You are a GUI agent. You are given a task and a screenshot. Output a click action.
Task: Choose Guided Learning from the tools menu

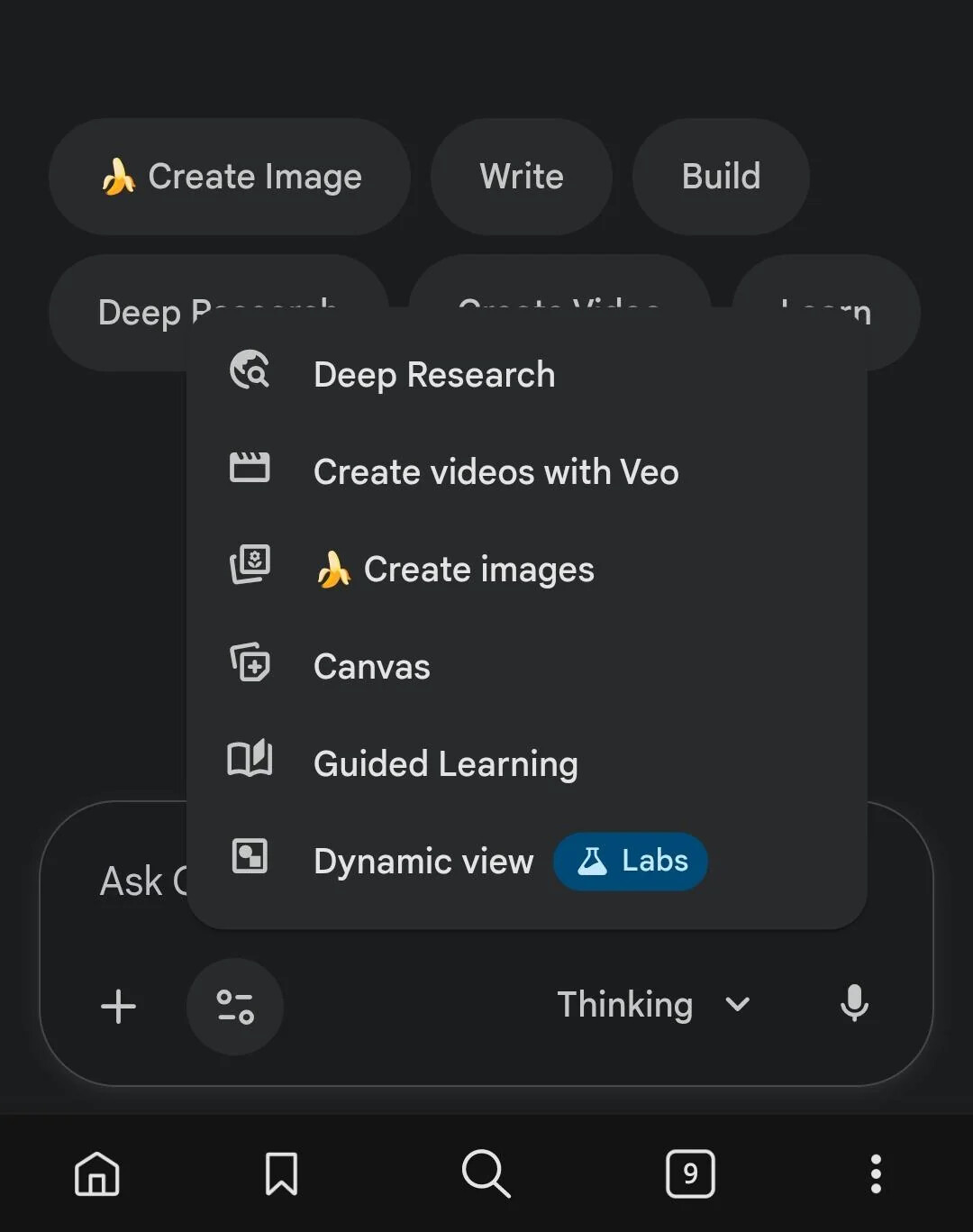click(445, 764)
